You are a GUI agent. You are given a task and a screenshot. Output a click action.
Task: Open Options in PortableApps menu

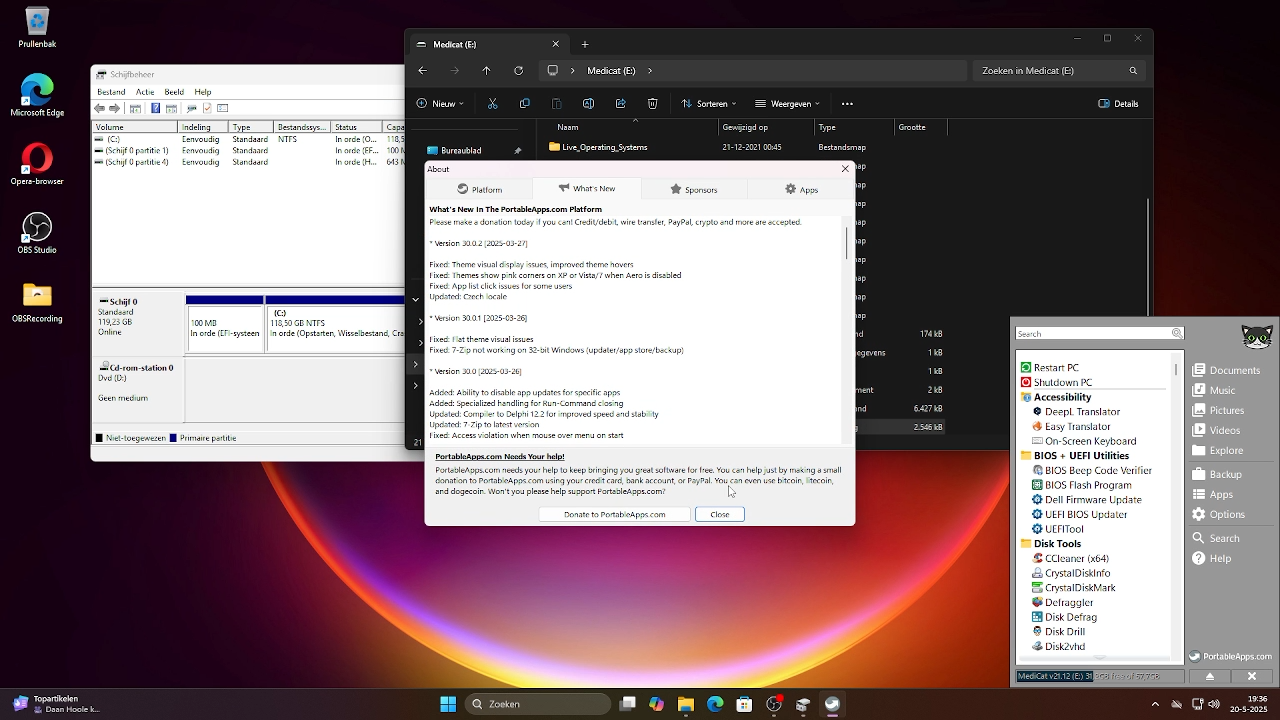(1219, 514)
